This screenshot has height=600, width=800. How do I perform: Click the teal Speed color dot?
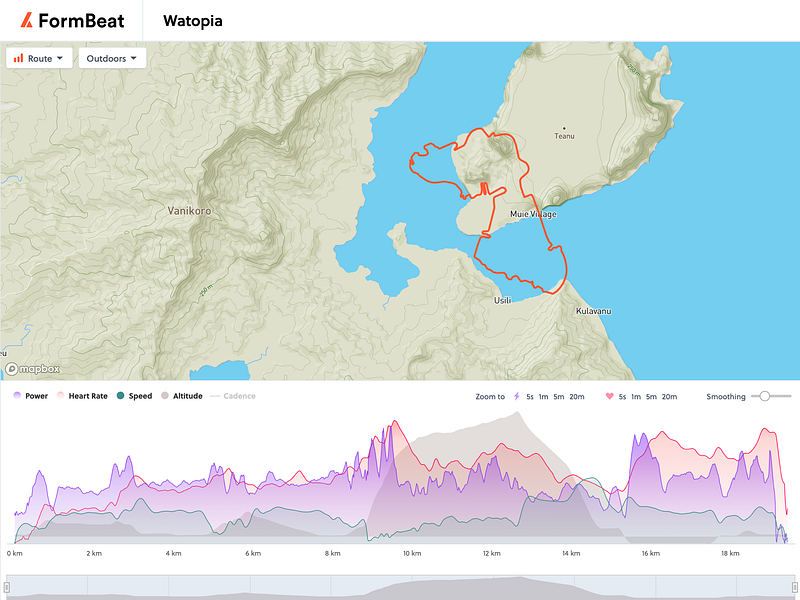(120, 396)
